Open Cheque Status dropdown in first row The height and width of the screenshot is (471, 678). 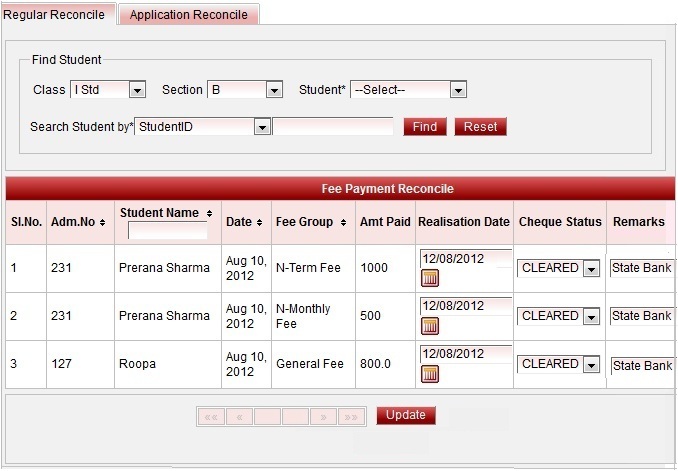[x=591, y=269]
